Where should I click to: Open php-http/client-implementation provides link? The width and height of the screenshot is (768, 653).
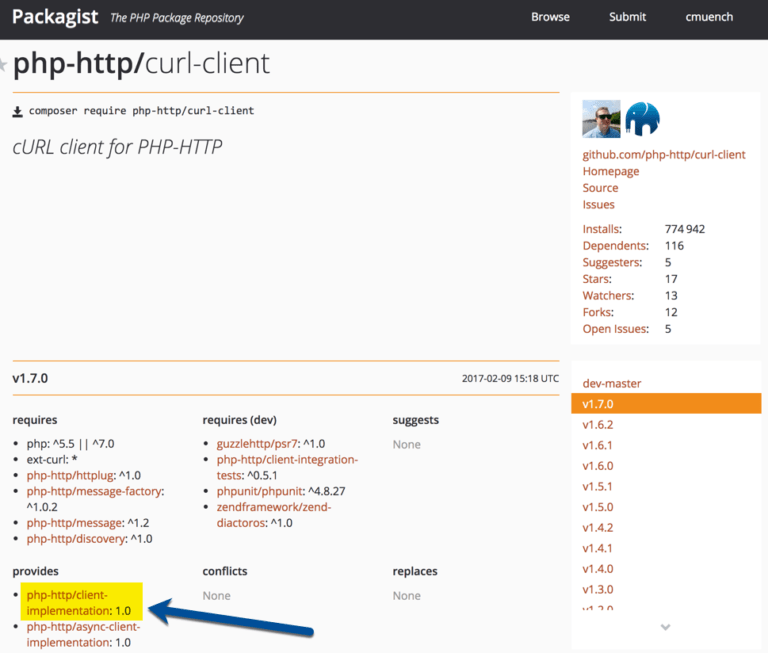pyautogui.click(x=69, y=603)
